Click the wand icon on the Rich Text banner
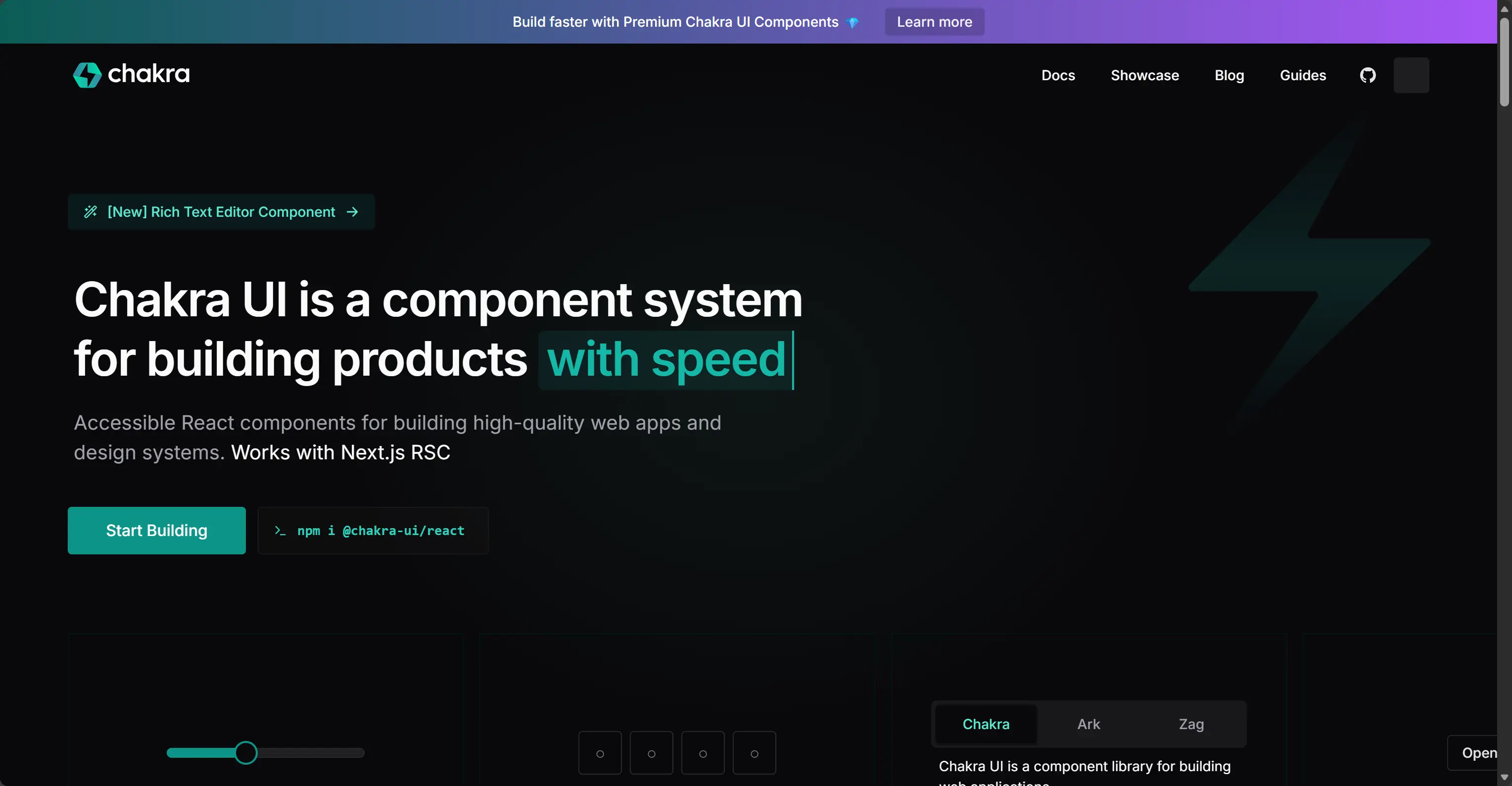The image size is (1512, 786). (x=91, y=211)
